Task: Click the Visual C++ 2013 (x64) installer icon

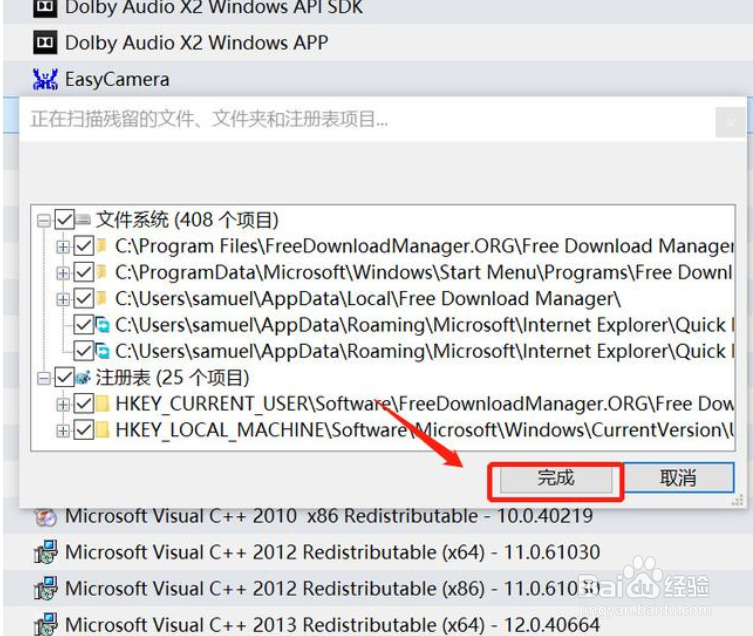Action: (46, 625)
